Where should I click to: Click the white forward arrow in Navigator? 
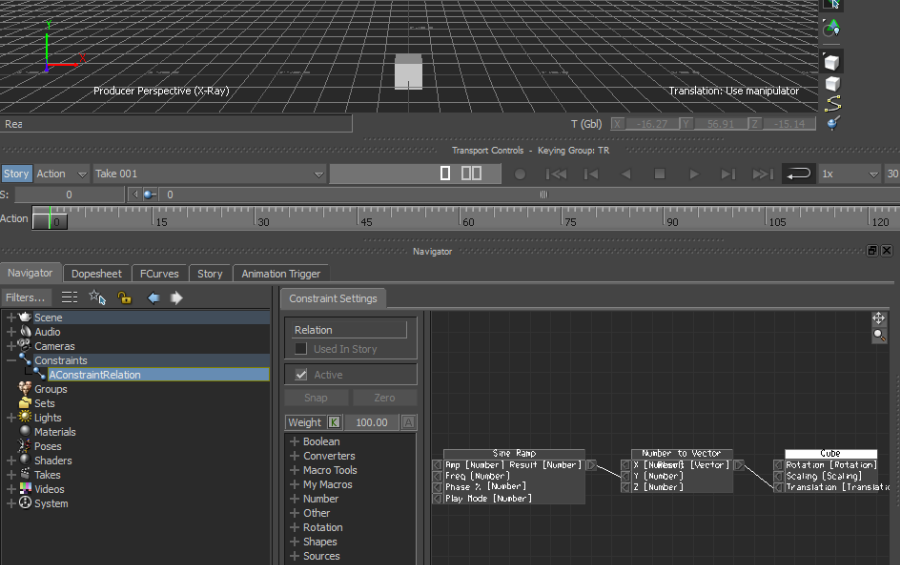pos(177,297)
